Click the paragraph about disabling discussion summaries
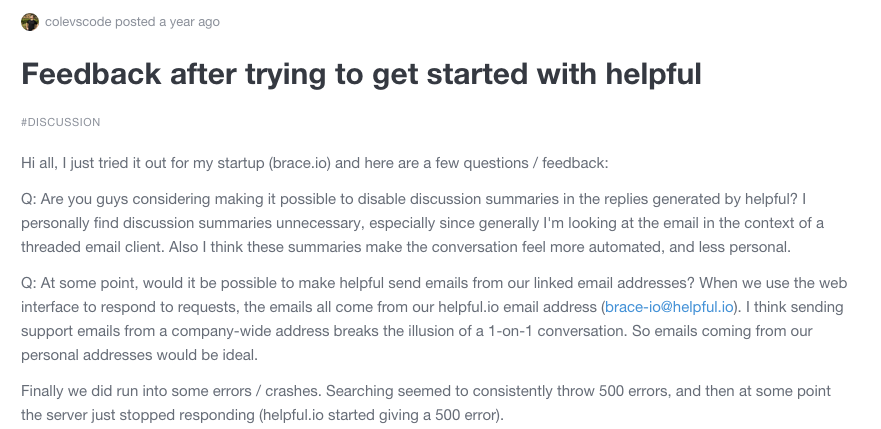The width and height of the screenshot is (881, 429). coord(423,223)
